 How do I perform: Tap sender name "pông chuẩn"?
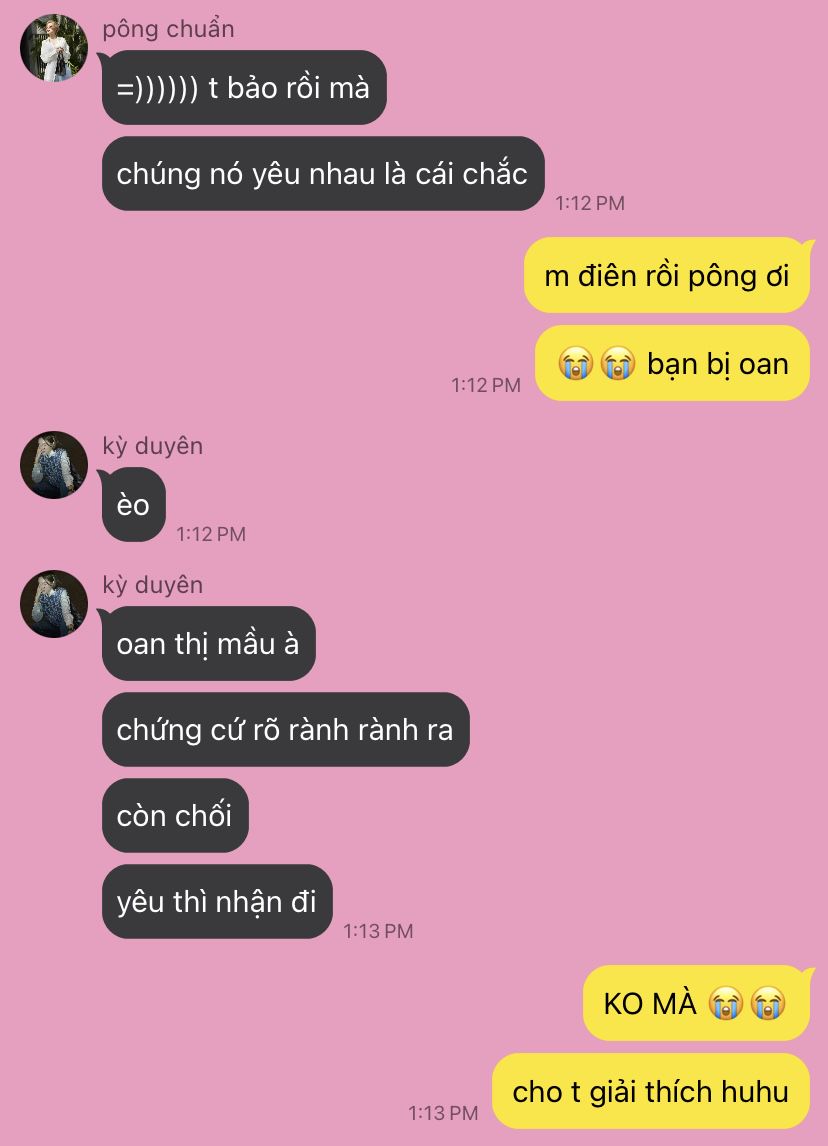click(168, 29)
